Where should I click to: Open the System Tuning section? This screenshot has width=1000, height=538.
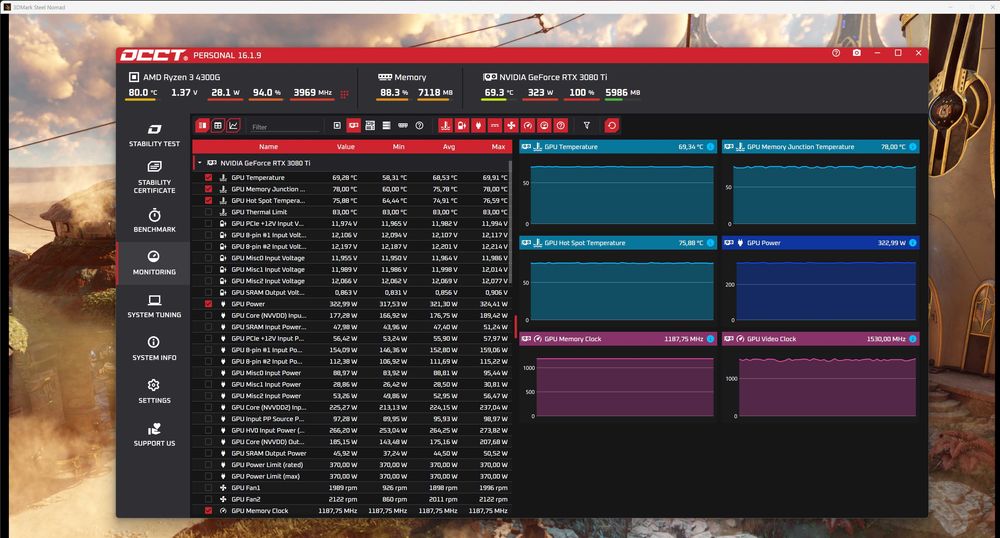click(154, 306)
